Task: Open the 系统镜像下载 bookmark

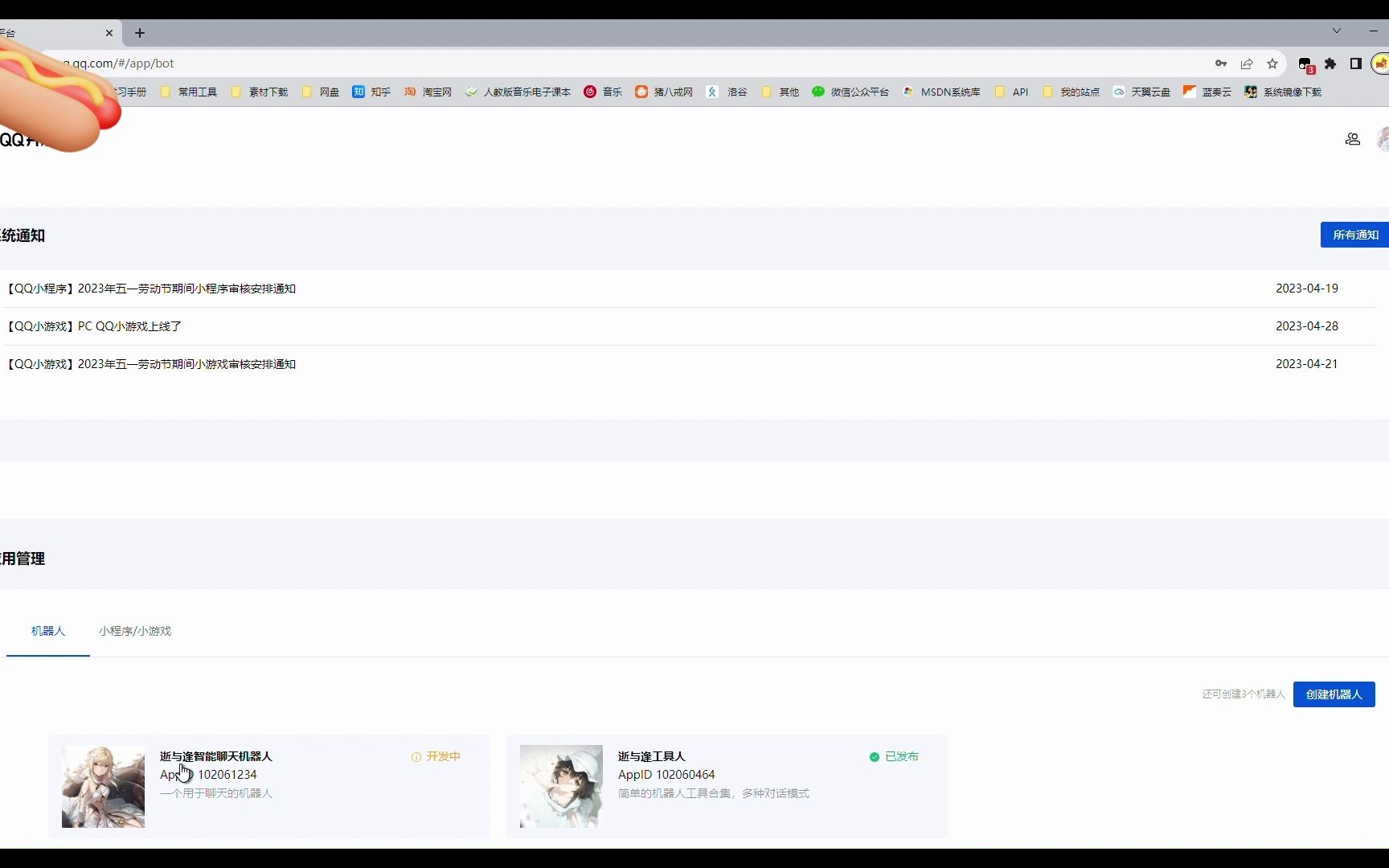Action: tap(1283, 92)
